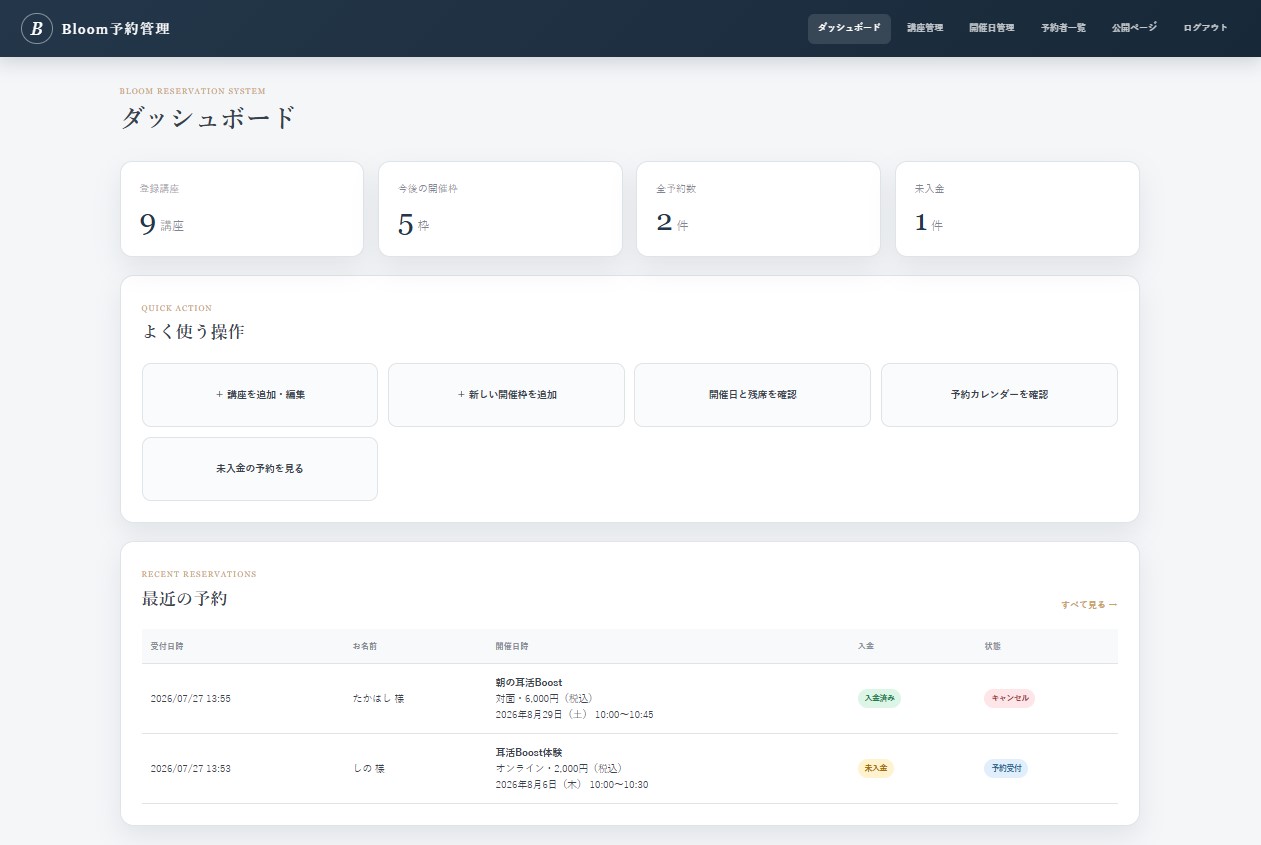This screenshot has height=845, width=1261.
Task: Click the 入金 column header
Action: click(x=866, y=646)
